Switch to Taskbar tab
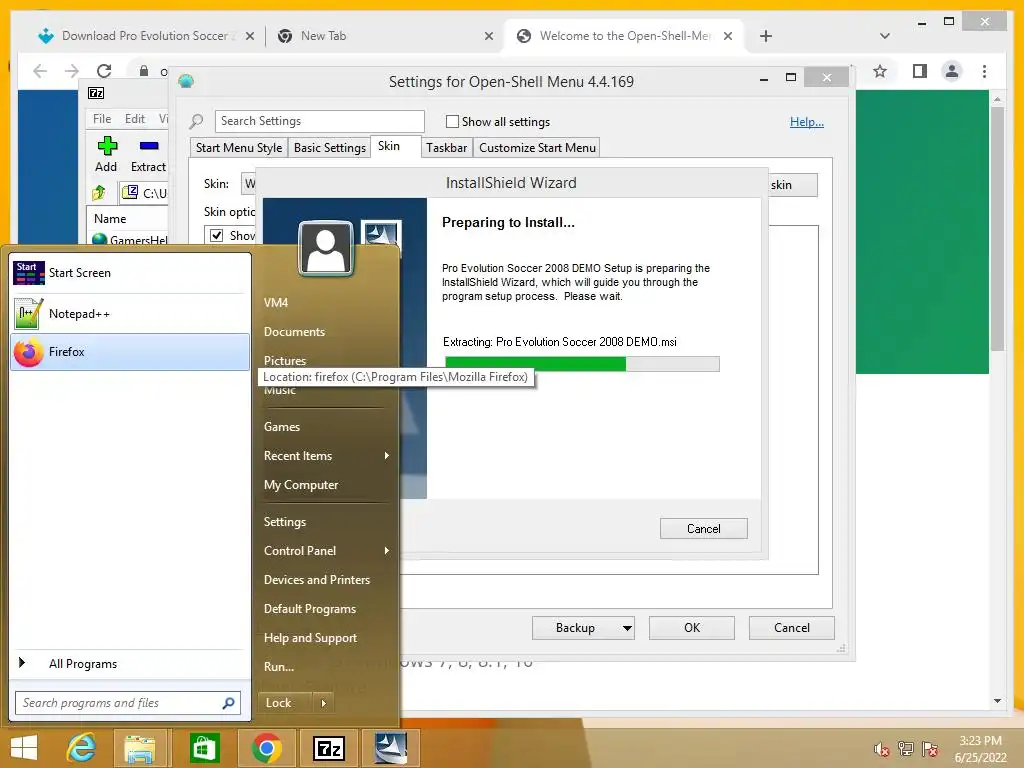 tap(447, 148)
